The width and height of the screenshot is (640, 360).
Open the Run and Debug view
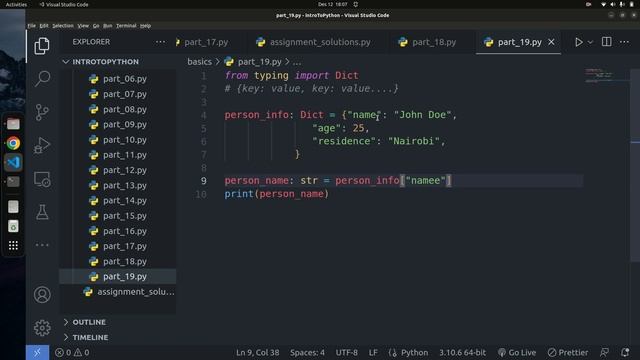[x=42, y=145]
